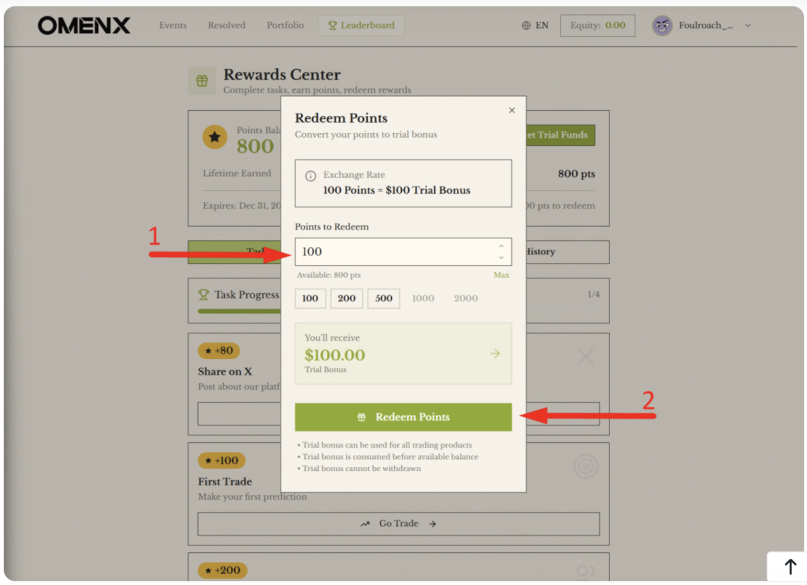Click the Points to Redeem input field
The height and width of the screenshot is (585, 807).
(x=395, y=252)
